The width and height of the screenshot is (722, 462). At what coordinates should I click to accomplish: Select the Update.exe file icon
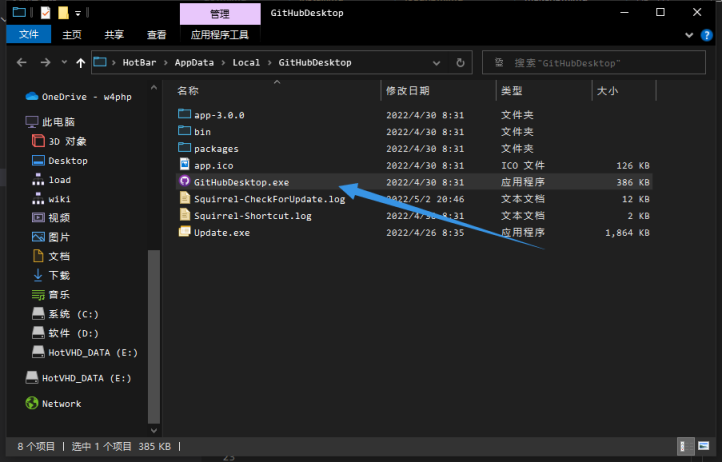[x=184, y=232]
